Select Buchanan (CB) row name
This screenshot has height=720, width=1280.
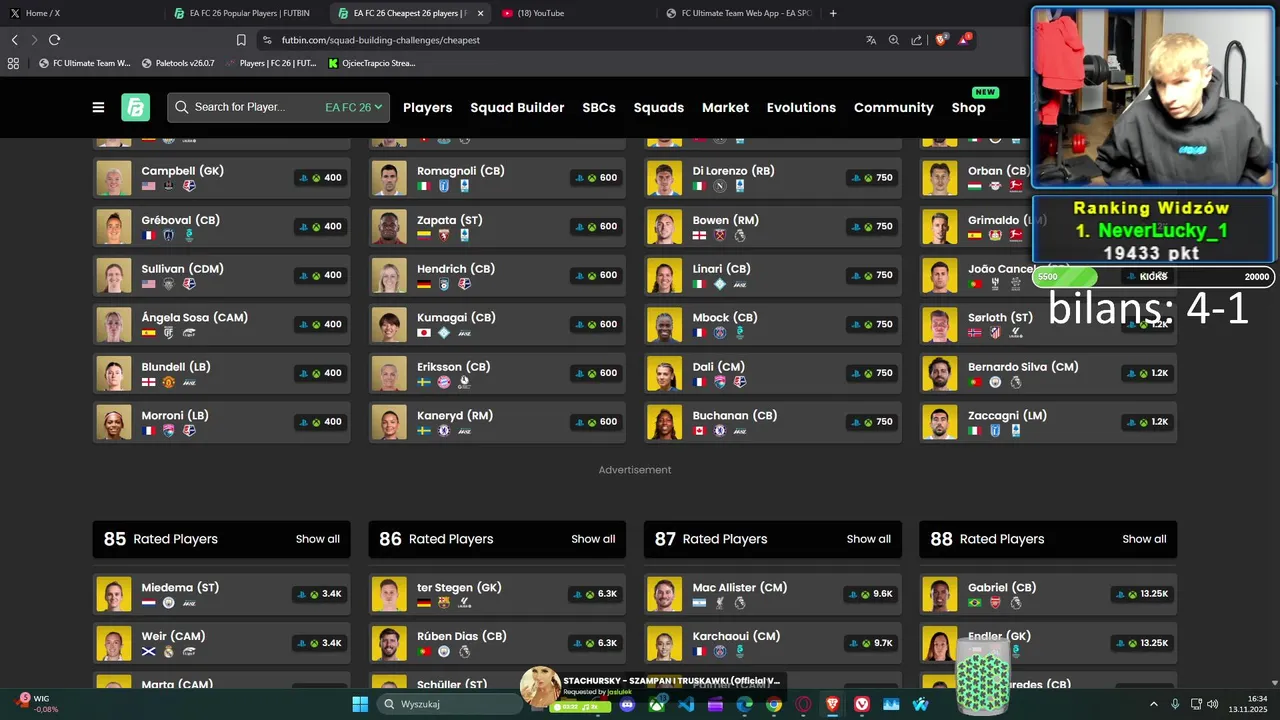pyautogui.click(x=735, y=416)
